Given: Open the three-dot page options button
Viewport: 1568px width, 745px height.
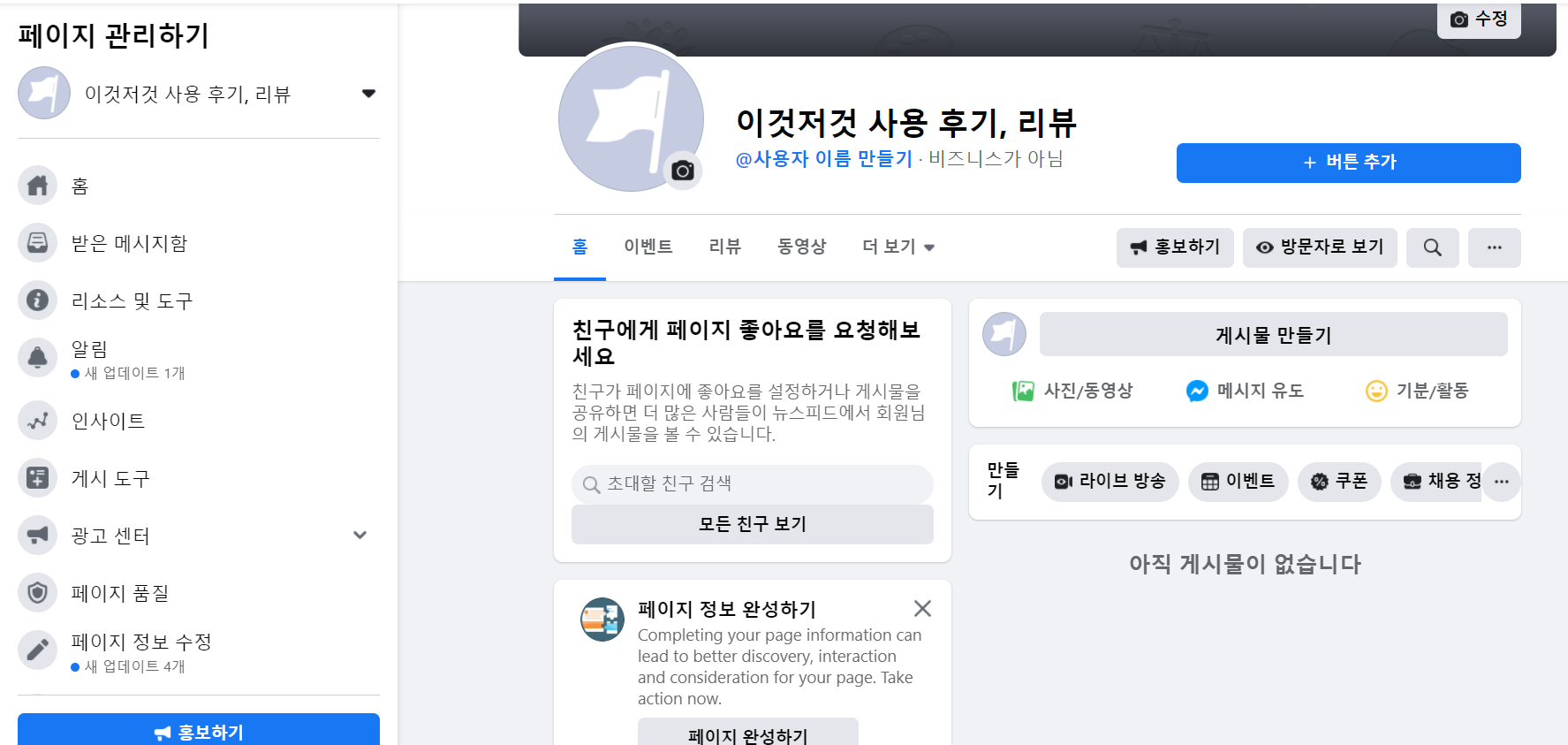Looking at the screenshot, I should click(1495, 247).
